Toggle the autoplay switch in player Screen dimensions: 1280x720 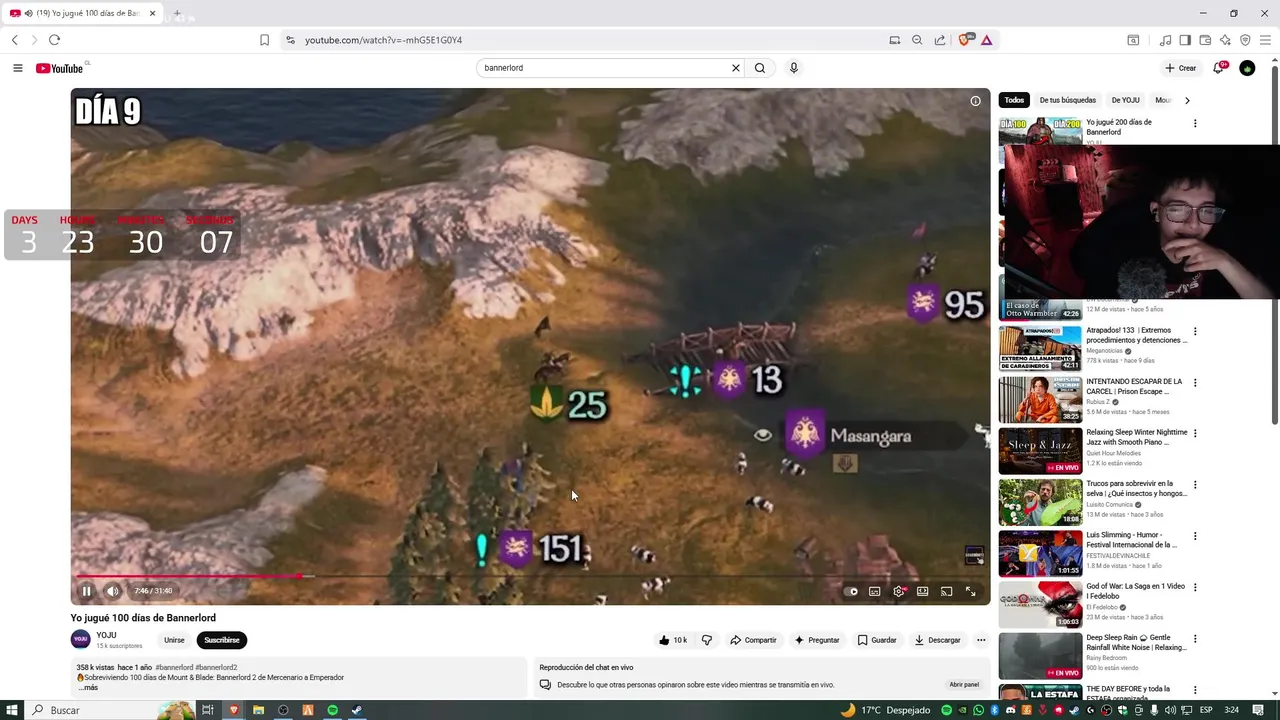point(851,591)
